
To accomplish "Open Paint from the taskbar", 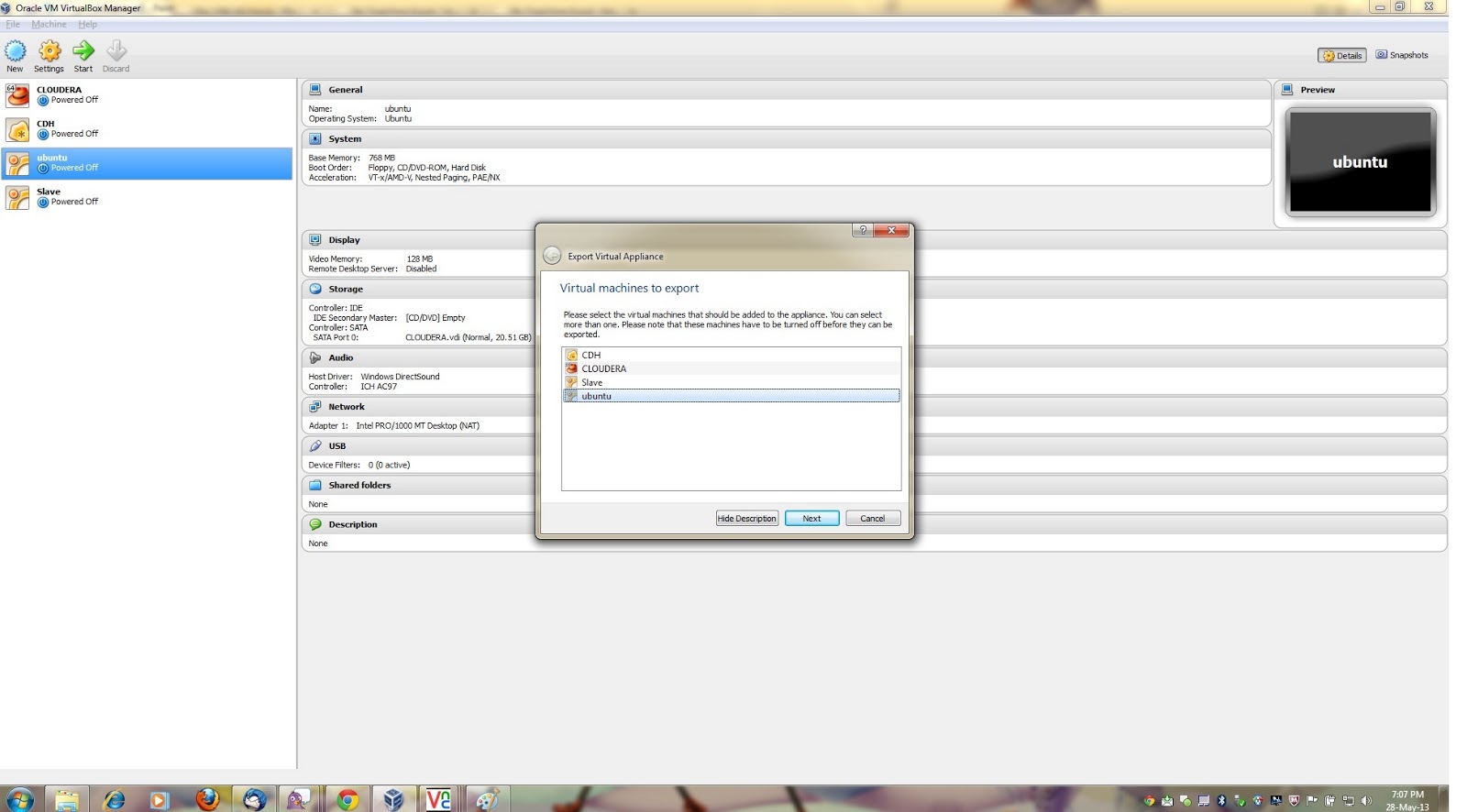I will coord(487,799).
